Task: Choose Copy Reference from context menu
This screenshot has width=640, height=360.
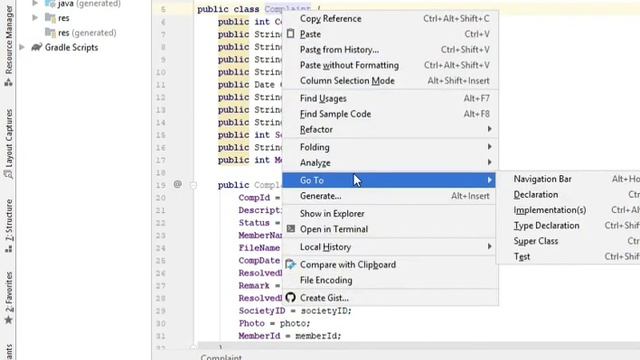Action: (x=390, y=19)
